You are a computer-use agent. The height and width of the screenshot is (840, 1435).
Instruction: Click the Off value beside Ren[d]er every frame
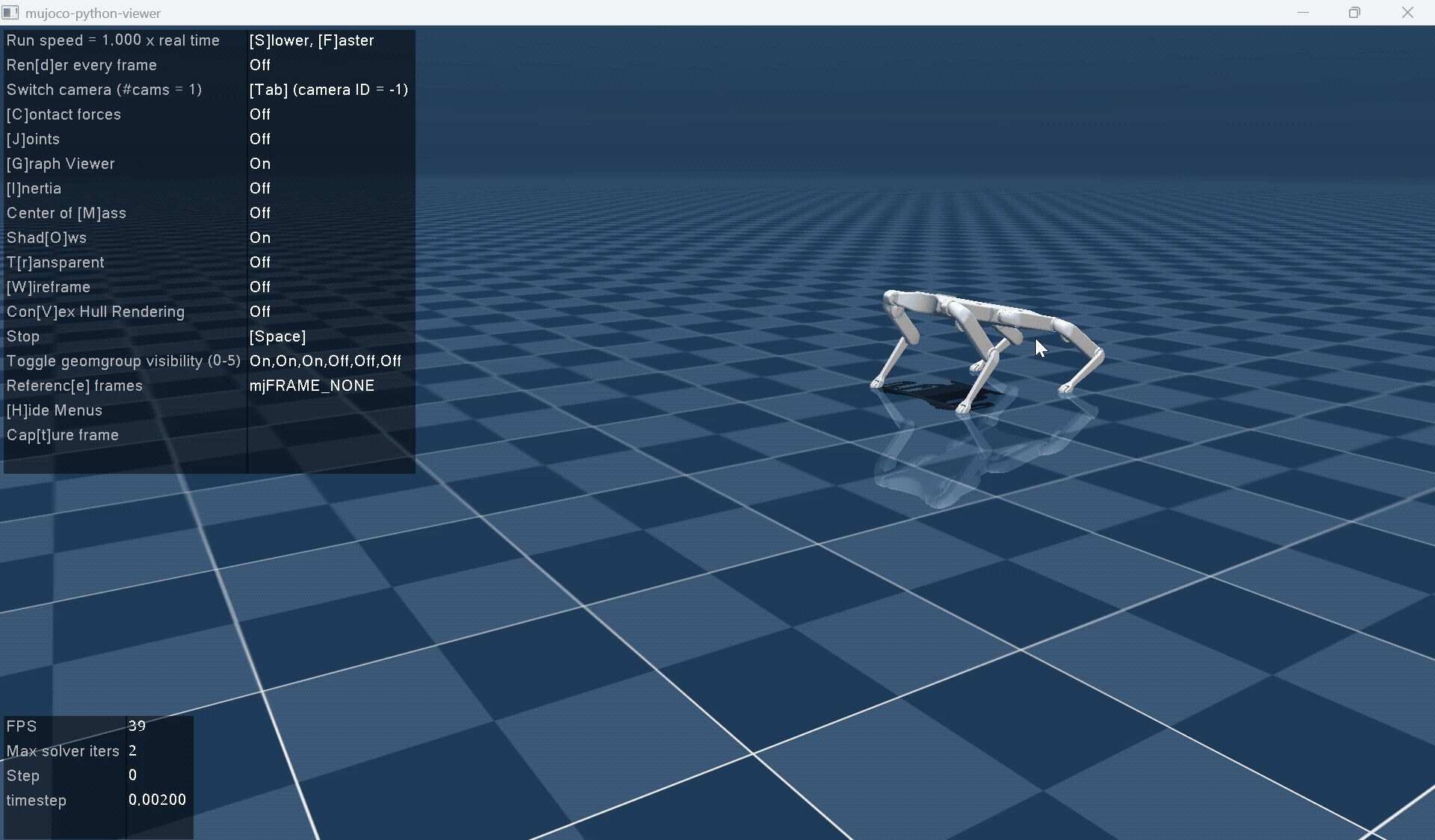click(x=260, y=65)
